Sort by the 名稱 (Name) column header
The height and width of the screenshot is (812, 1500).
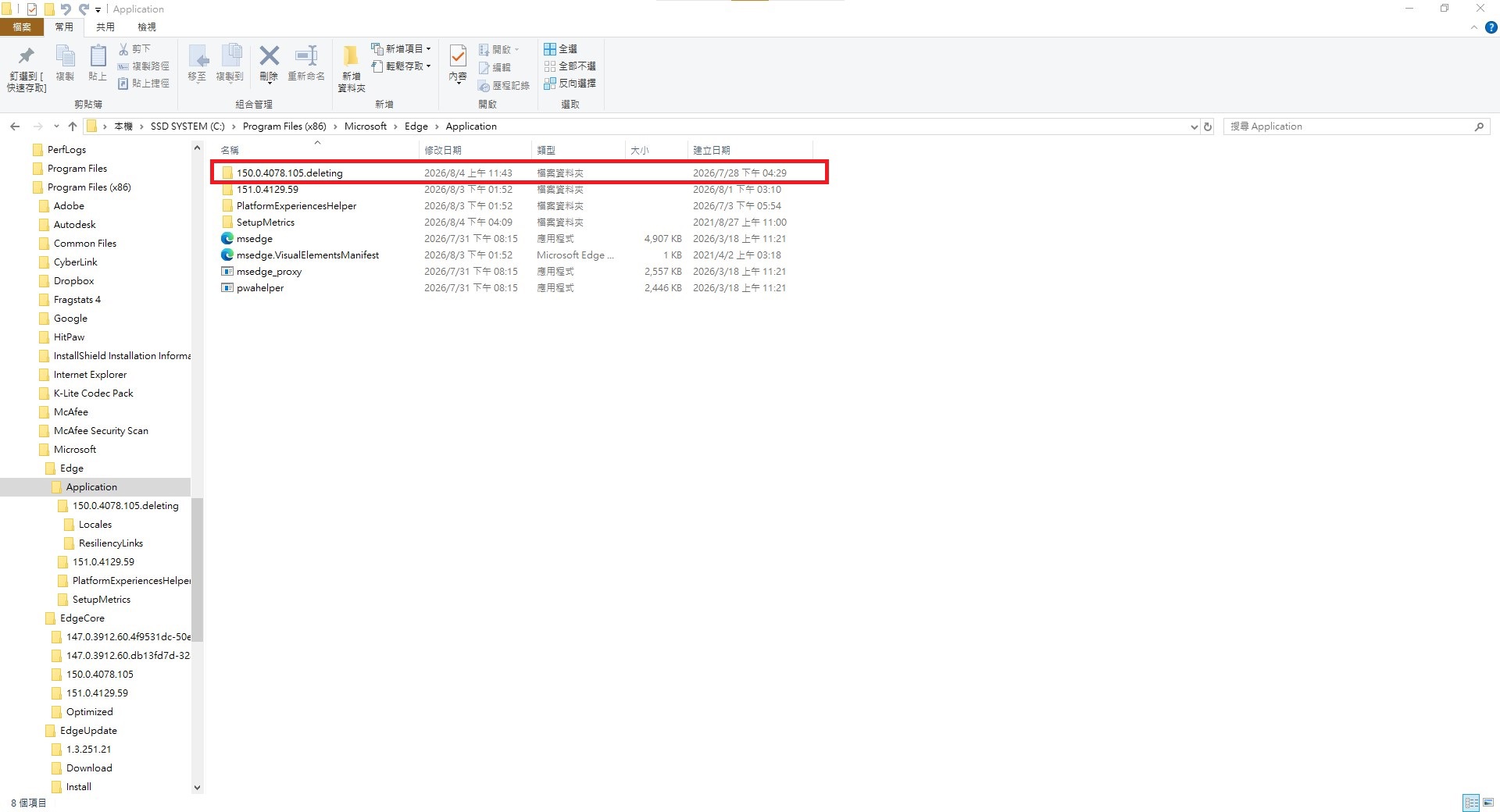(316, 150)
